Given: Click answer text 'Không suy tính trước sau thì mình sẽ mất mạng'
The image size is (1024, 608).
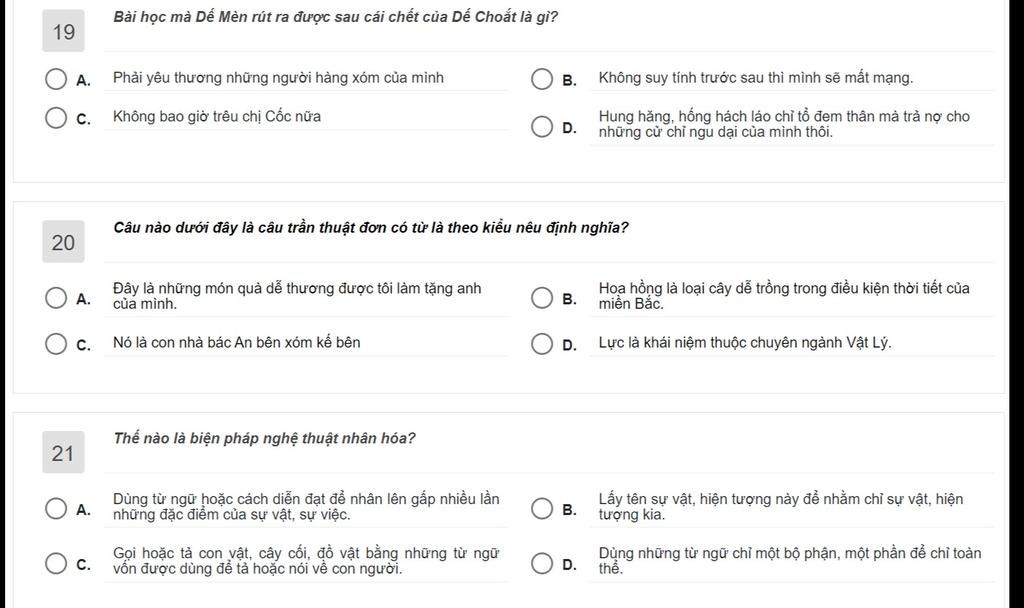Looking at the screenshot, I should tap(756, 78).
